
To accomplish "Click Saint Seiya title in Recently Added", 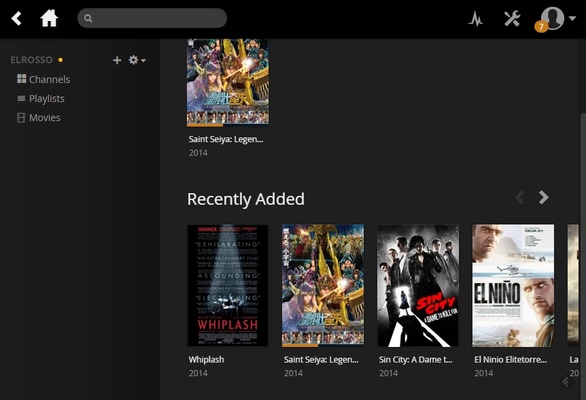I will click(321, 360).
